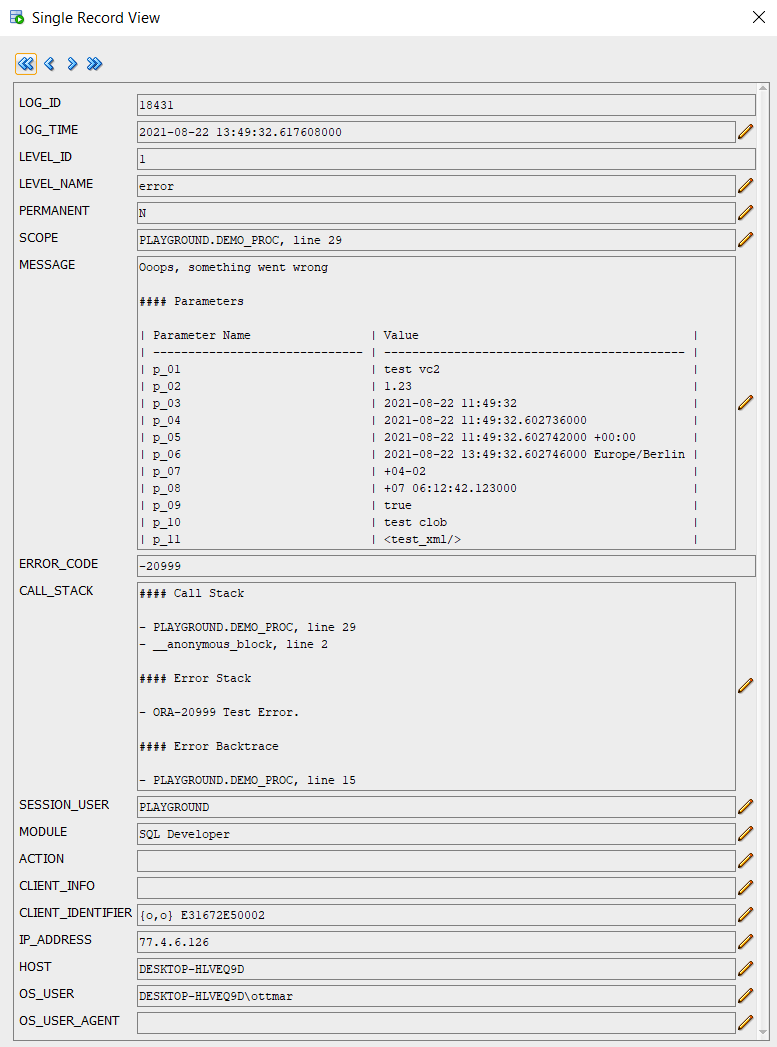Place cursor in the LOG_ID field
Image resolution: width=777 pixels, height=1047 pixels.
point(400,104)
